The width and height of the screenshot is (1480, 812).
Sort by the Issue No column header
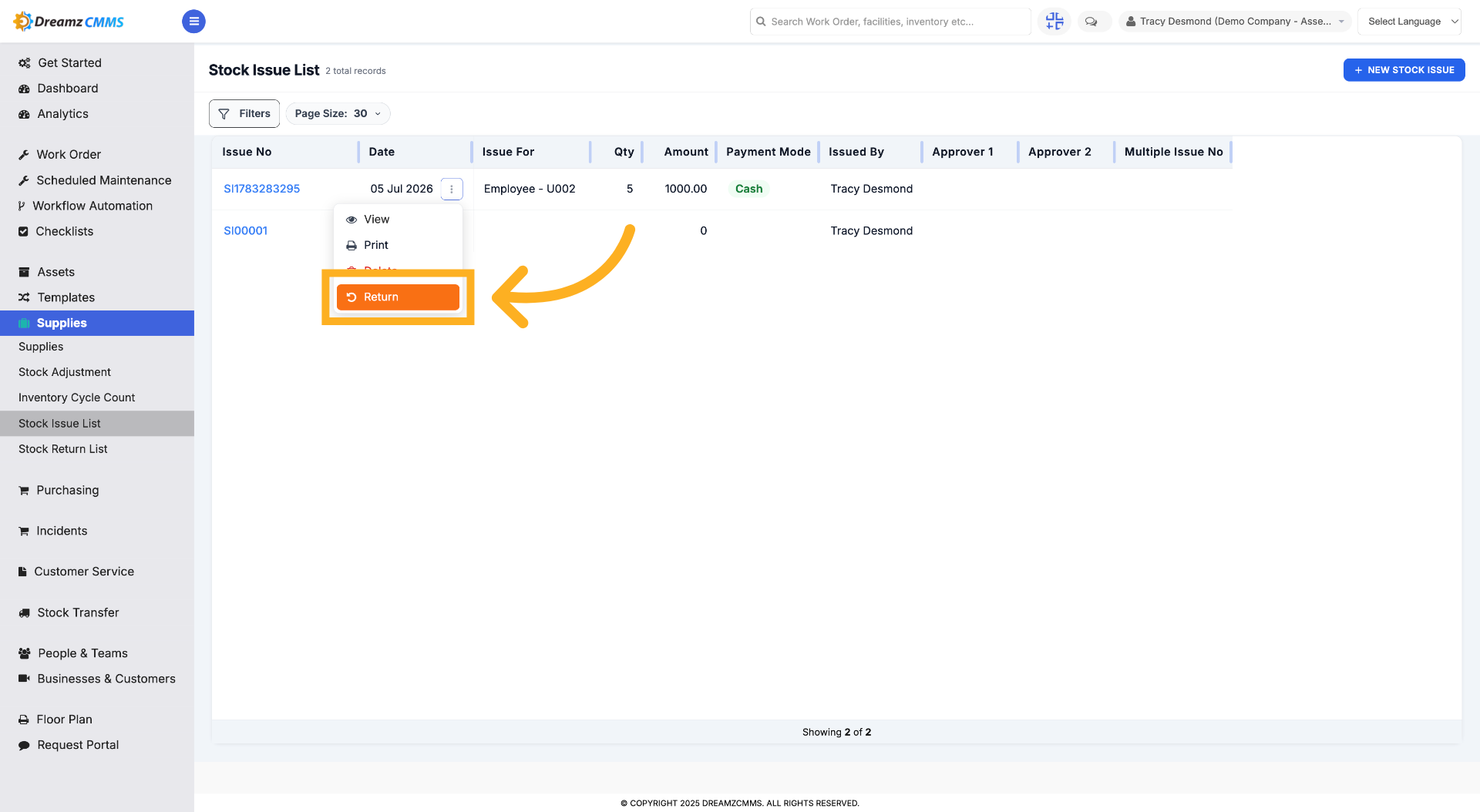pos(247,152)
